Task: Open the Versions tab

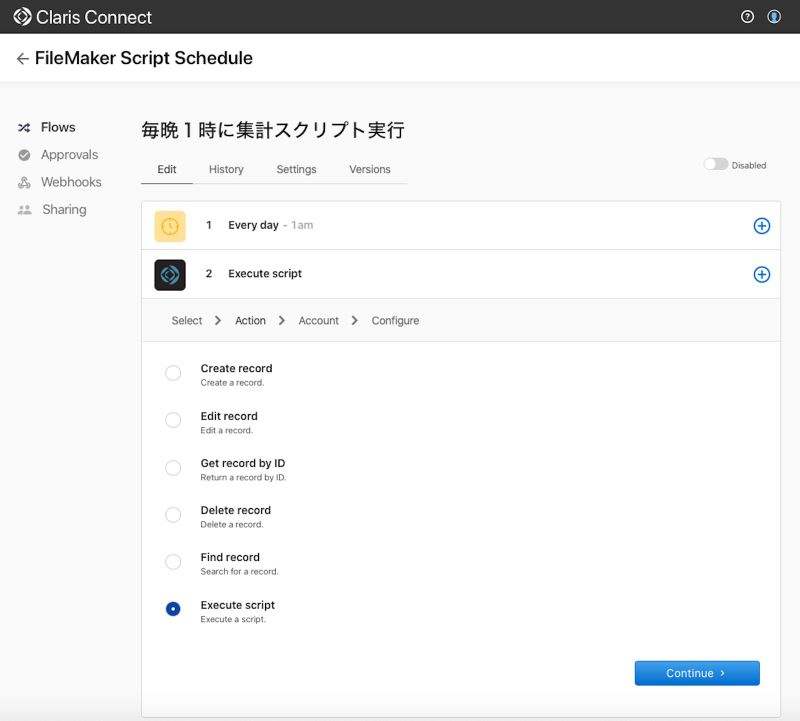Action: click(370, 169)
